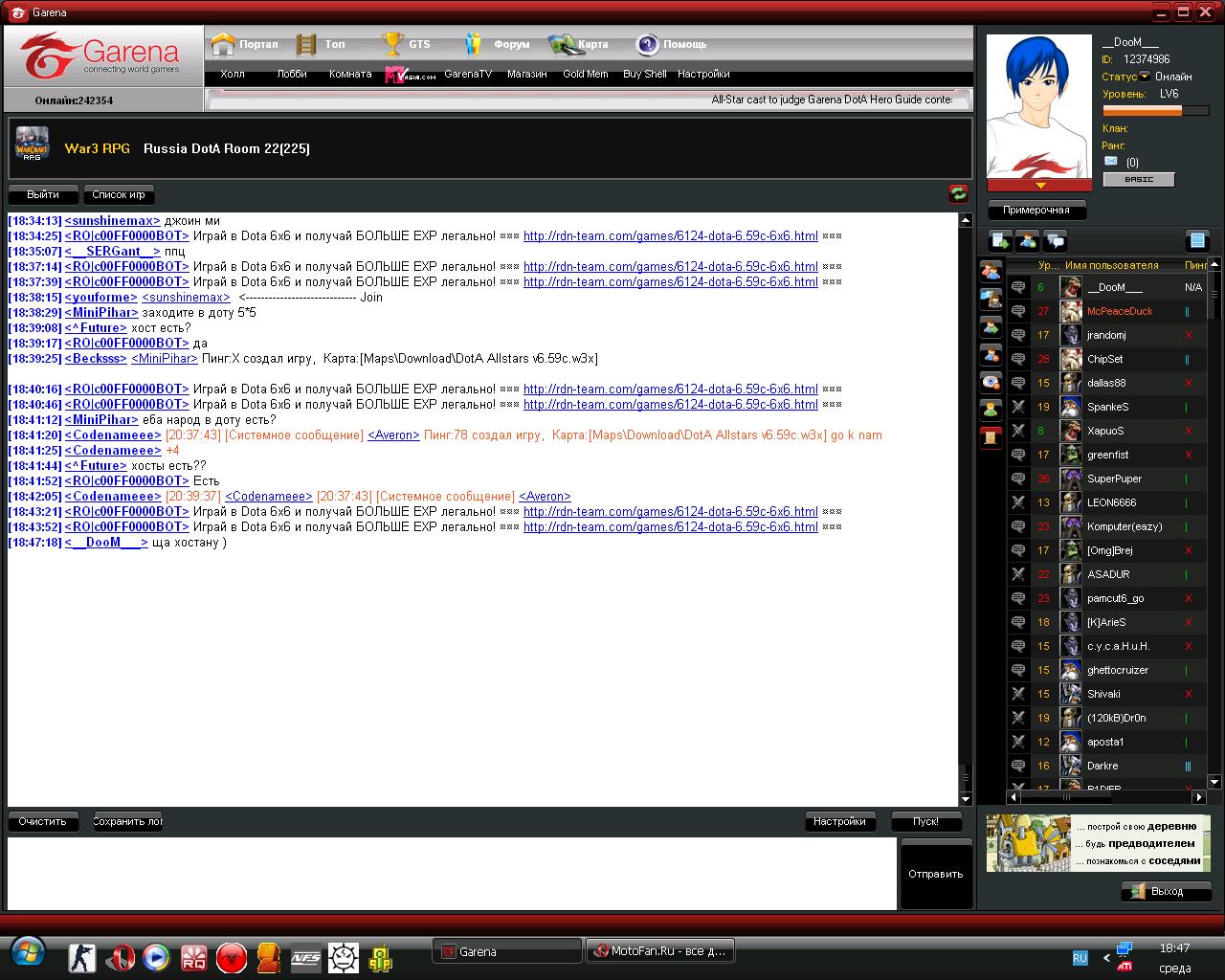Open the Помощь question mark icon
The image size is (1225, 980).
point(648,44)
